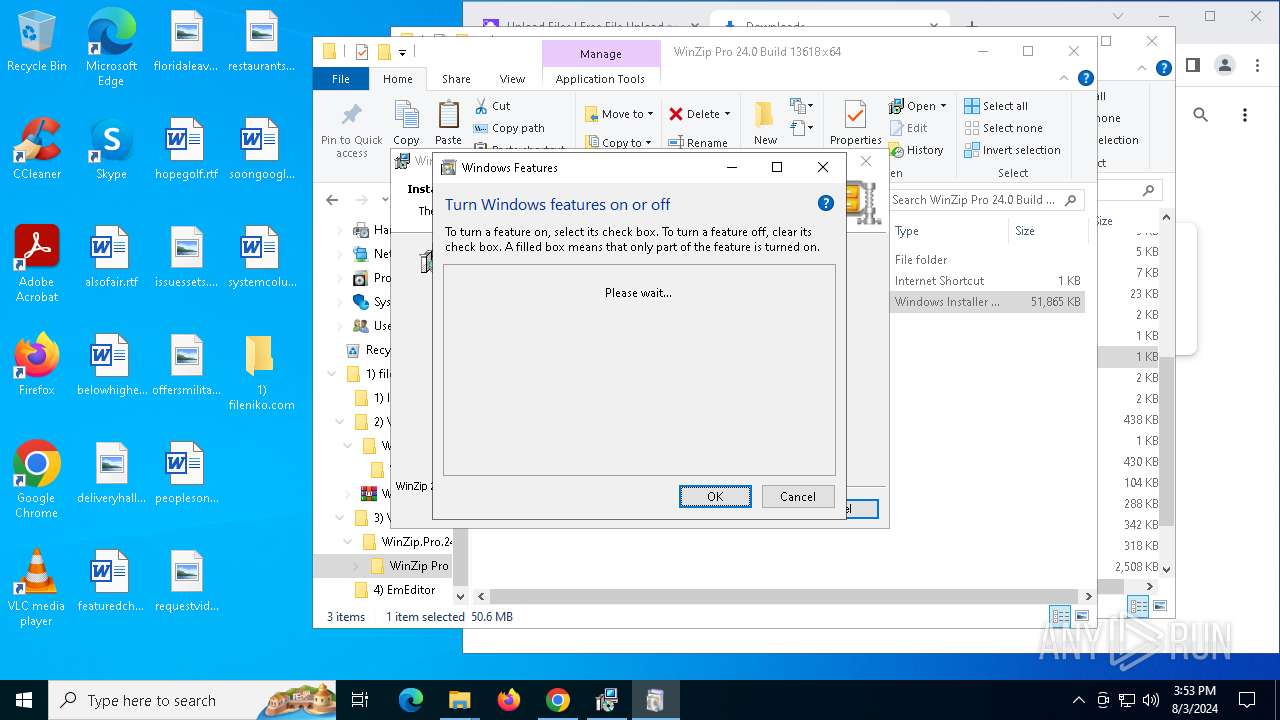Click the horizontal scrollbar in file list
Viewport: 1280px width, 720px height.
point(783,596)
